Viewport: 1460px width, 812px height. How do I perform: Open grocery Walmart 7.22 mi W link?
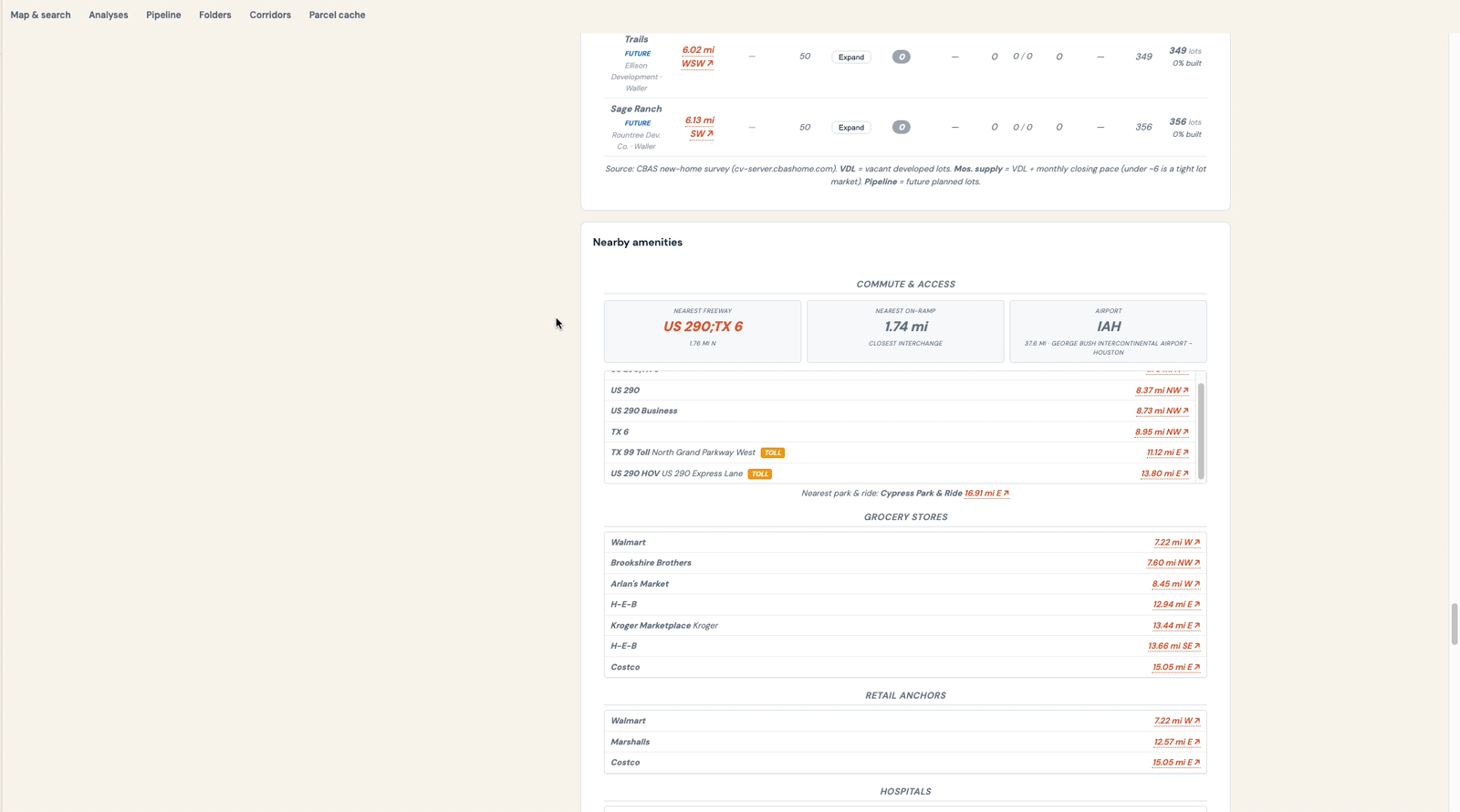[1176, 543]
